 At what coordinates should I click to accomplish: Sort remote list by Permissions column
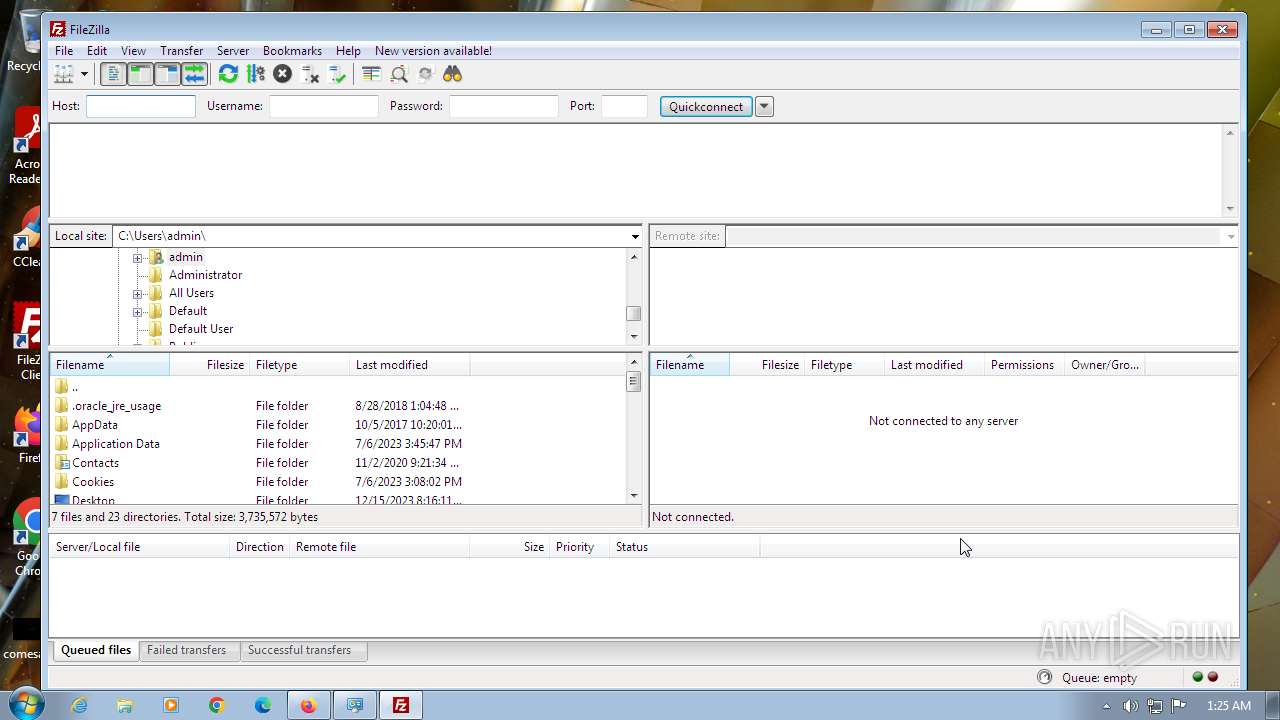pyautogui.click(x=1024, y=365)
